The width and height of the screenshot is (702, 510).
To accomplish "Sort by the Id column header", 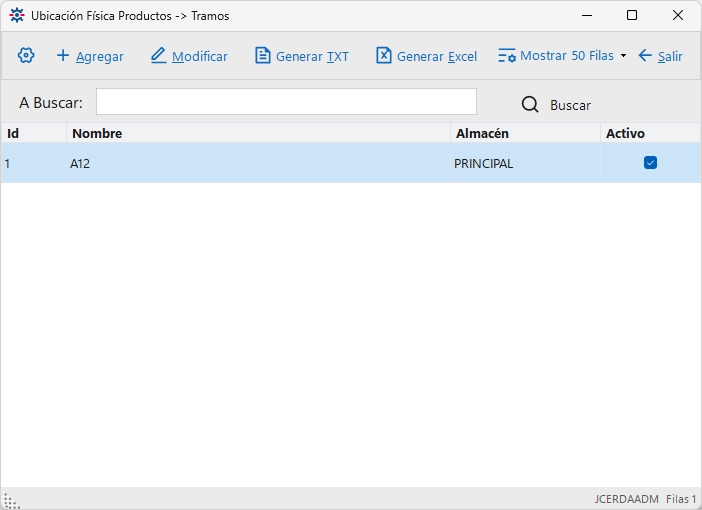I will 34,133.
